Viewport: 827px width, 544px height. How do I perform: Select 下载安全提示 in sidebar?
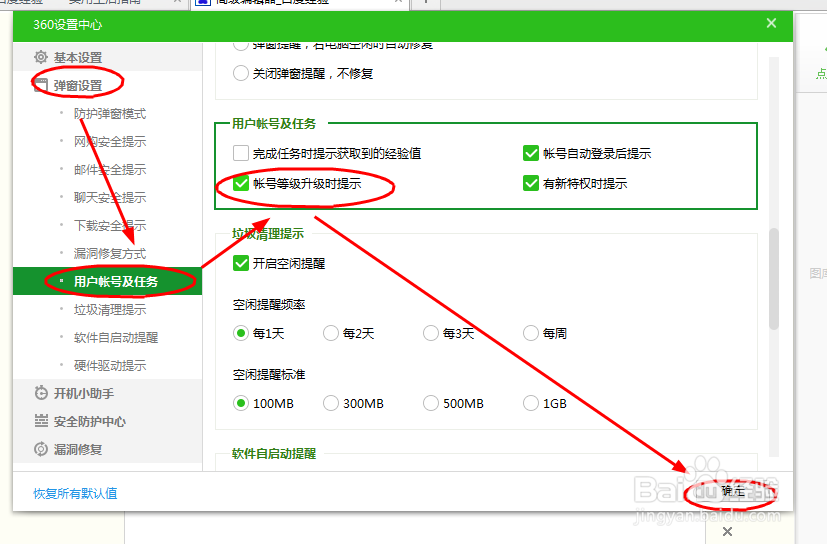pyautogui.click(x=110, y=225)
